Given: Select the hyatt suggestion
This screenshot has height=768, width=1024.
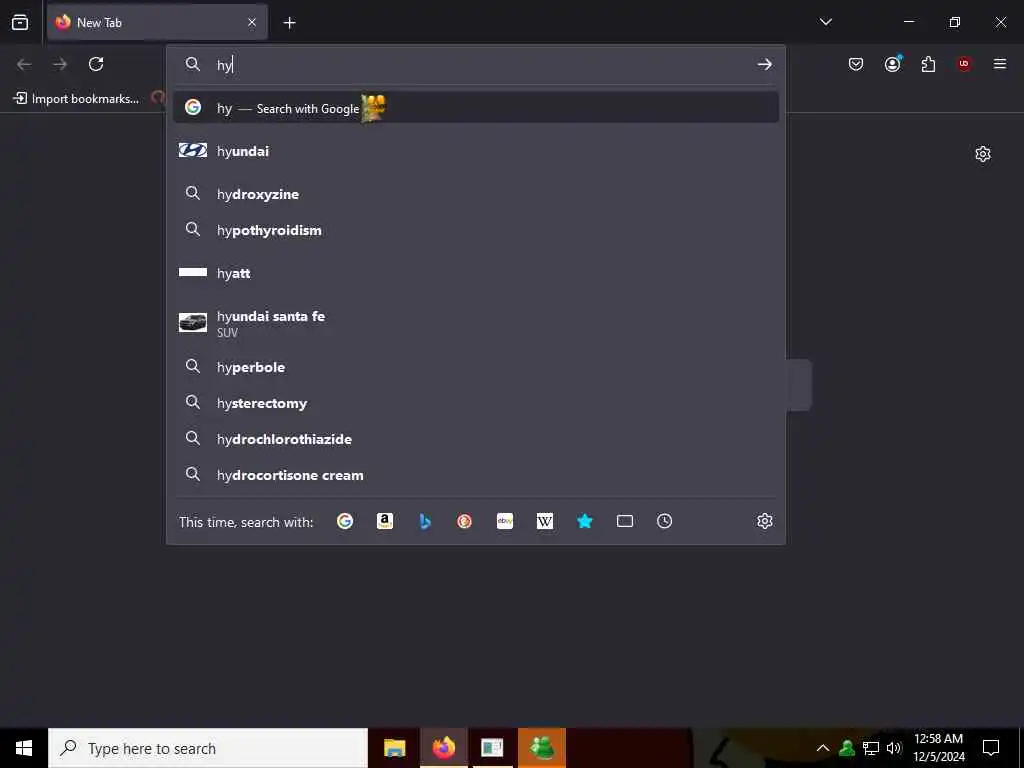Looking at the screenshot, I should click(475, 273).
